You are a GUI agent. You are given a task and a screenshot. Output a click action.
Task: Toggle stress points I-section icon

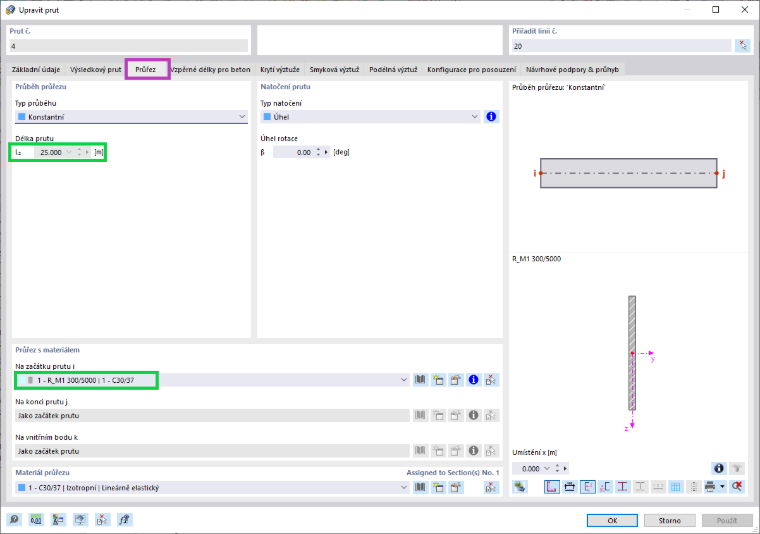(623, 487)
